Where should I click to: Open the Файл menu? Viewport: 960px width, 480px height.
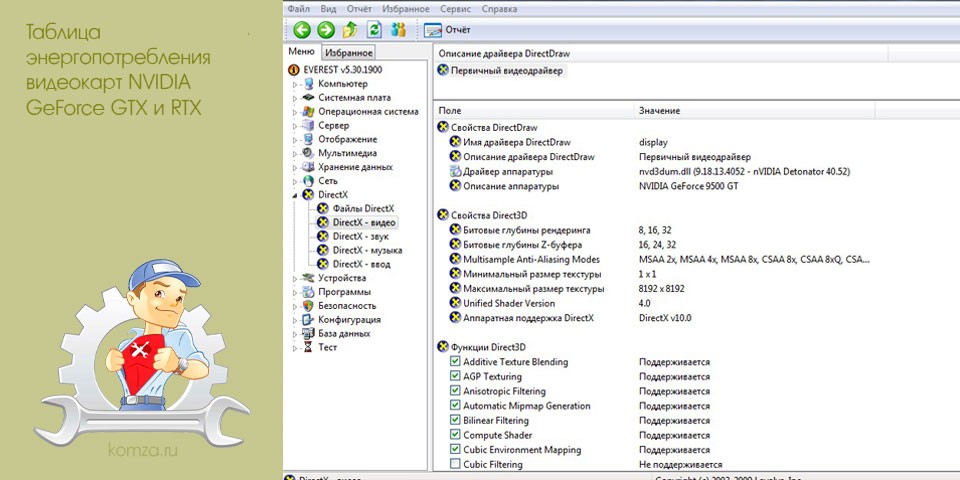pos(298,9)
